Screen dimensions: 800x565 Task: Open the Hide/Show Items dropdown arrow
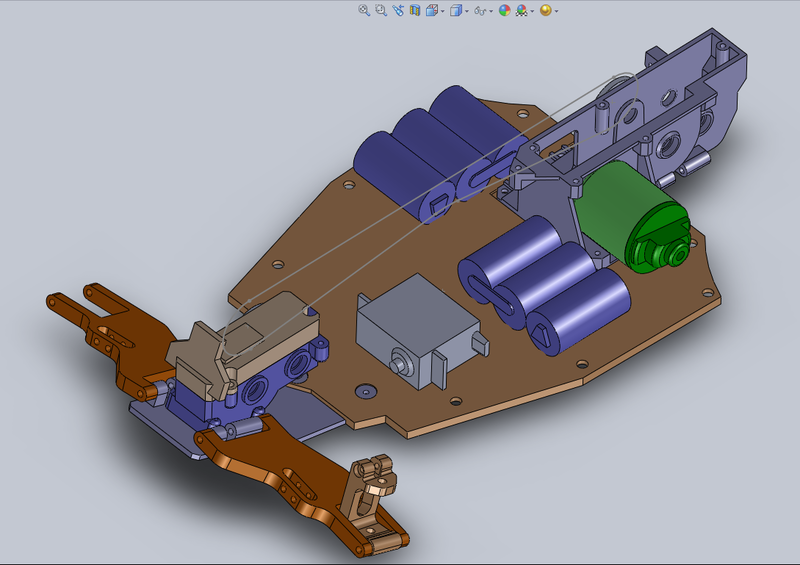click(491, 11)
